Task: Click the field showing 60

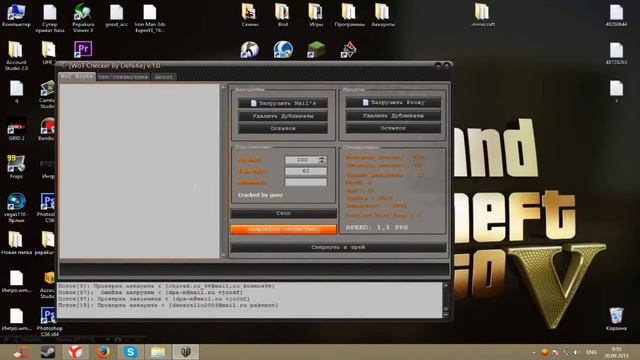Action: [x=306, y=171]
